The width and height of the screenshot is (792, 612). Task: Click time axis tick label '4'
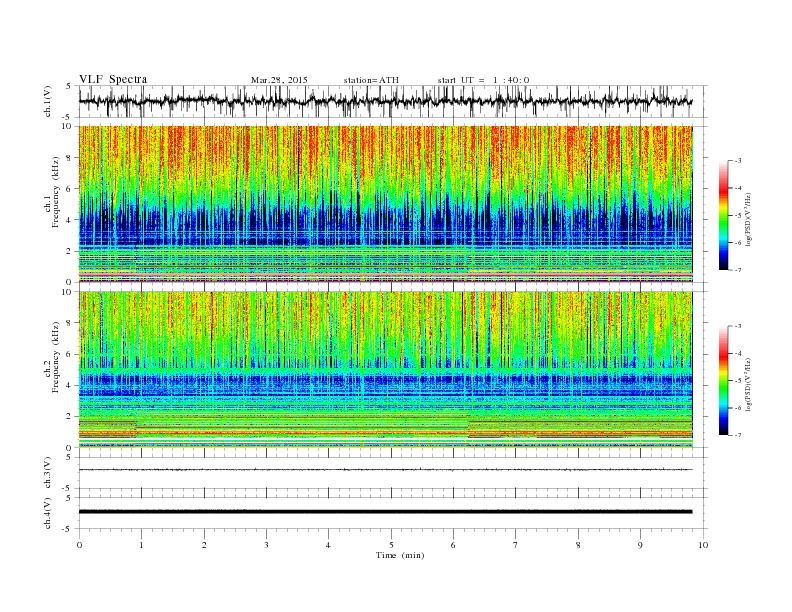click(x=328, y=545)
